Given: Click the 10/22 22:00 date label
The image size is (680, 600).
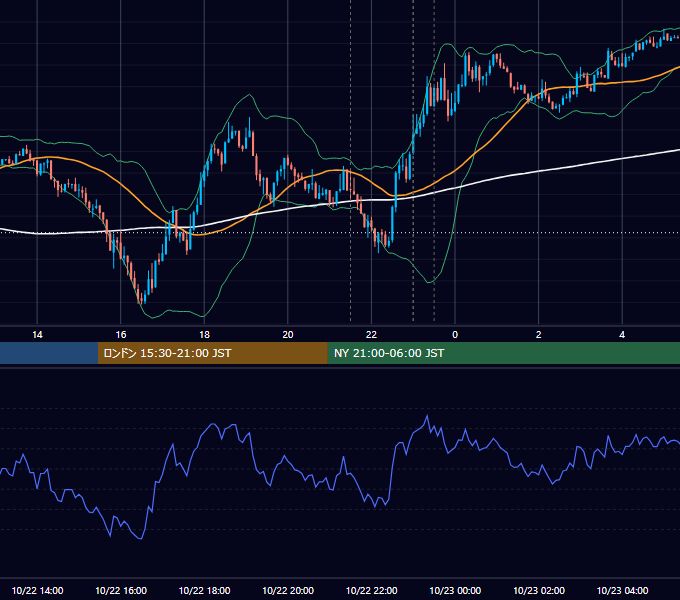Looking at the screenshot, I should [x=371, y=590].
